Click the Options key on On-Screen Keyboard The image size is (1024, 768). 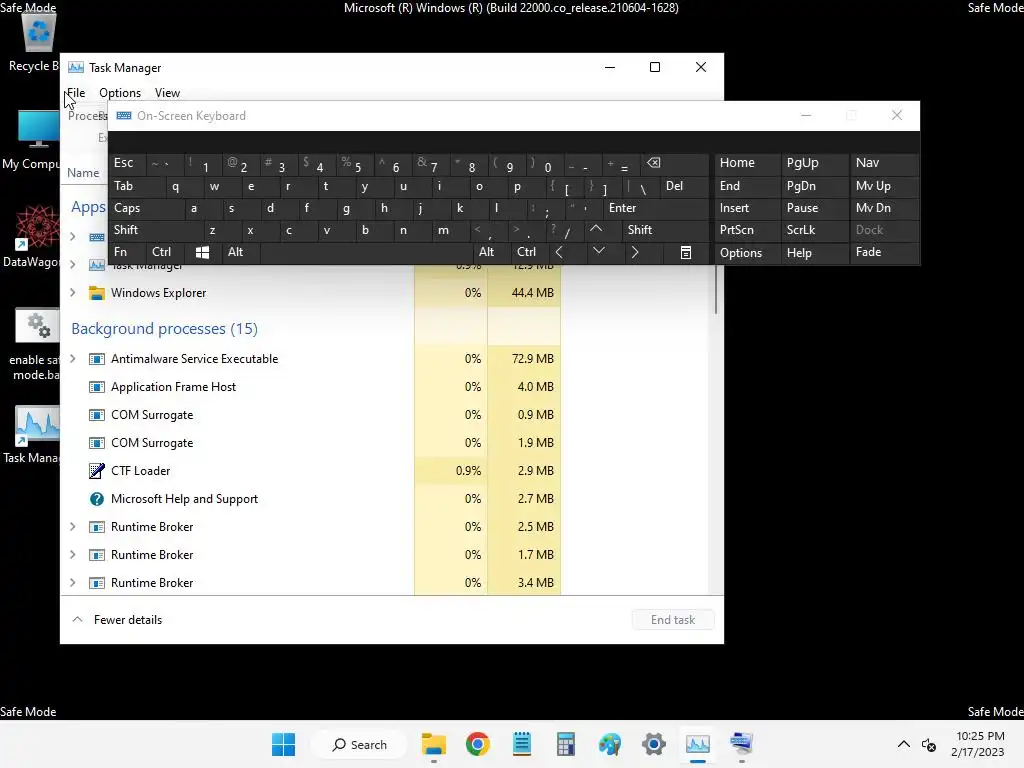[746, 253]
